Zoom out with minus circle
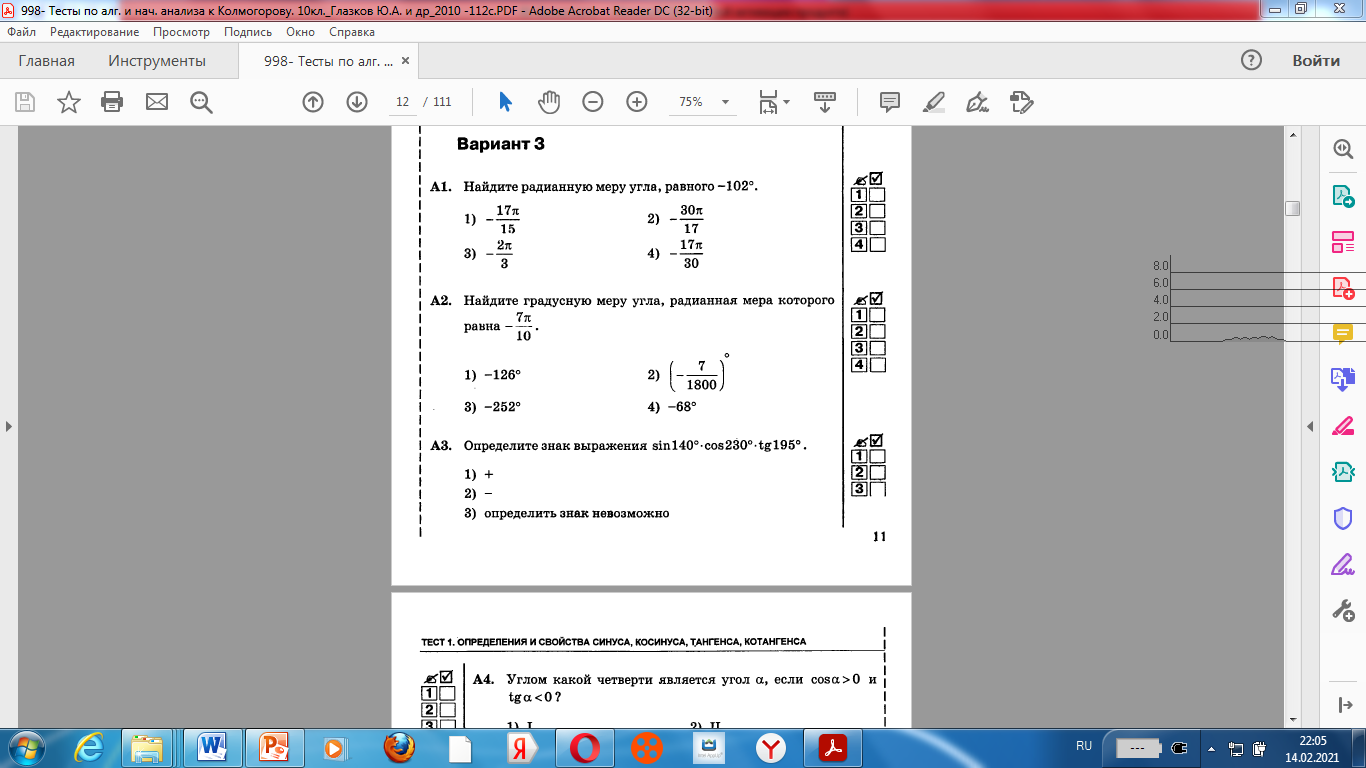Image resolution: width=1366 pixels, height=768 pixels. tap(593, 102)
